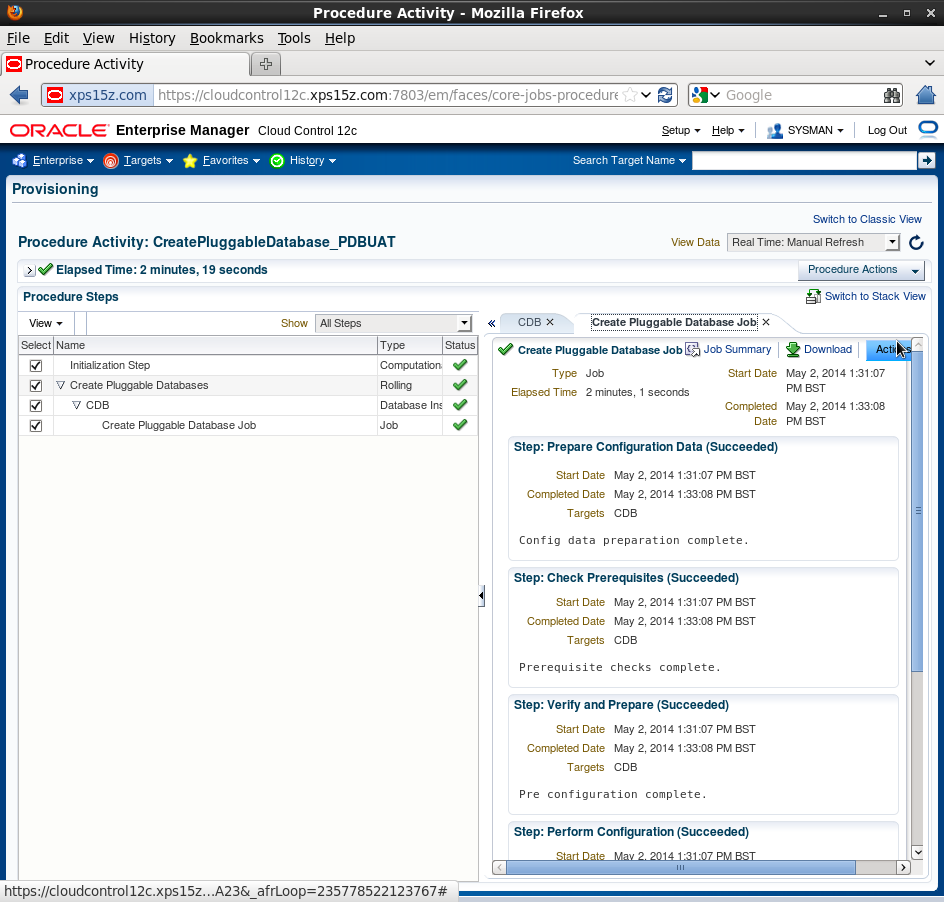Open the Firefox Tools menu
944x902 pixels.
[294, 38]
